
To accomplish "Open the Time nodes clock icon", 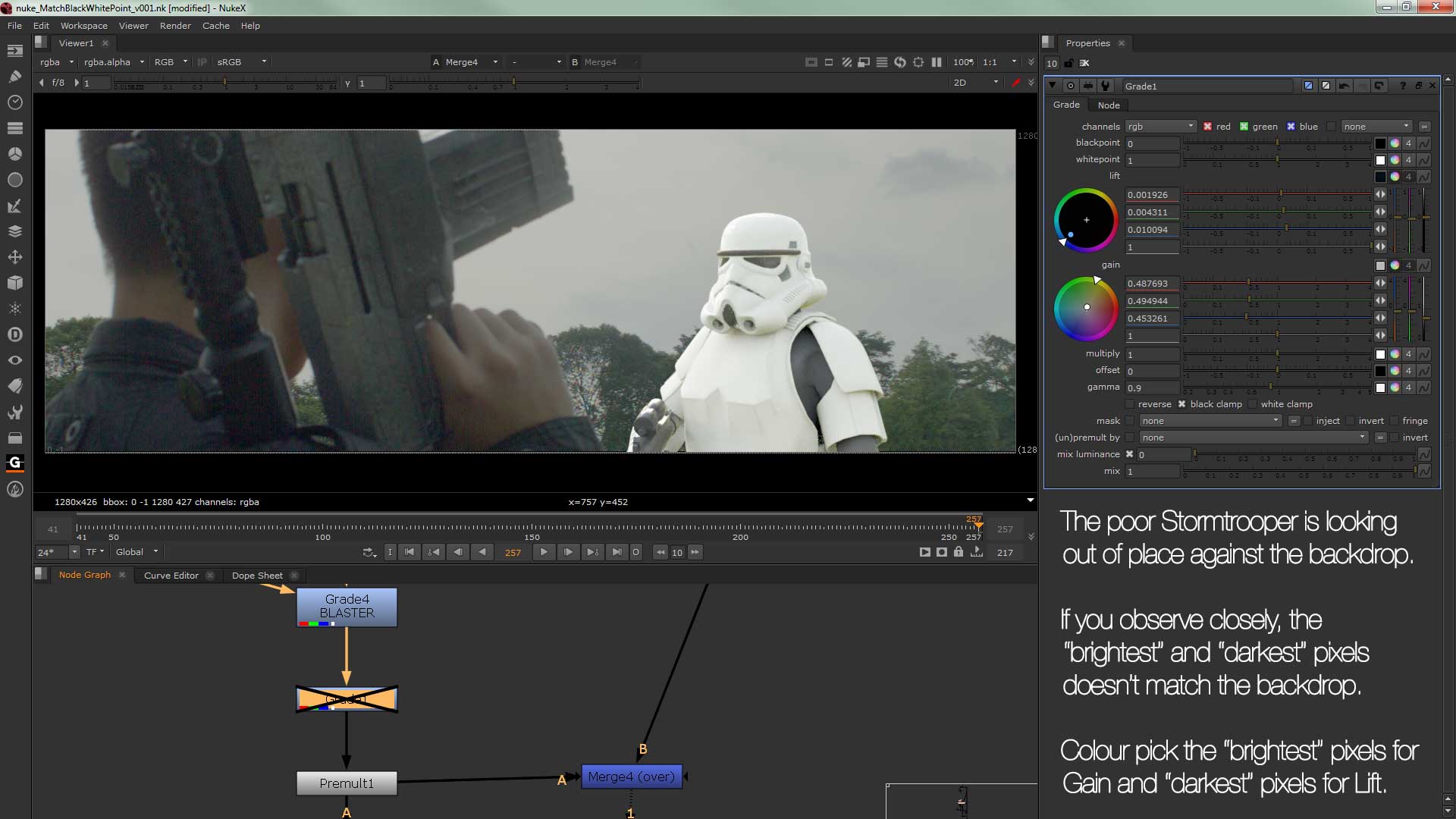I will coord(14,102).
